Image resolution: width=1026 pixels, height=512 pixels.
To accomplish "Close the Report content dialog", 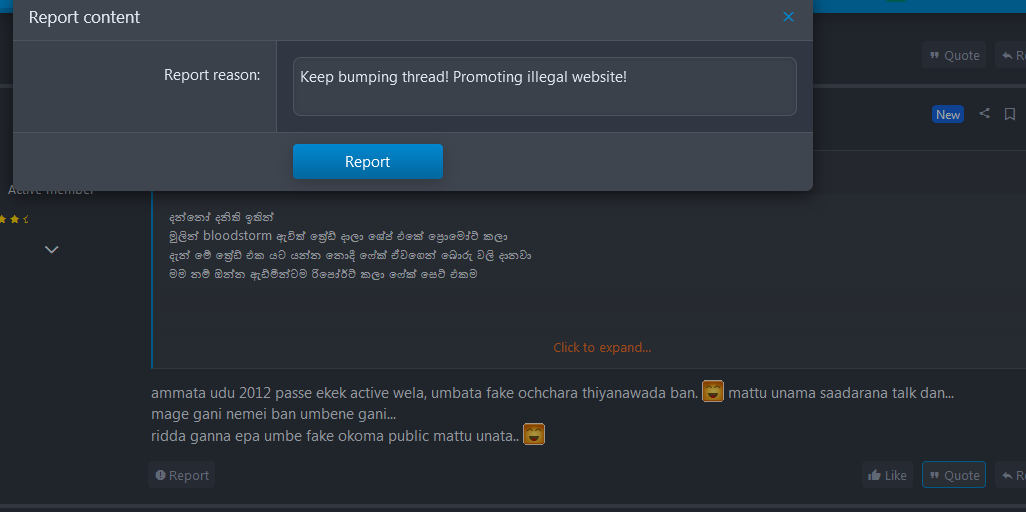I will point(788,17).
